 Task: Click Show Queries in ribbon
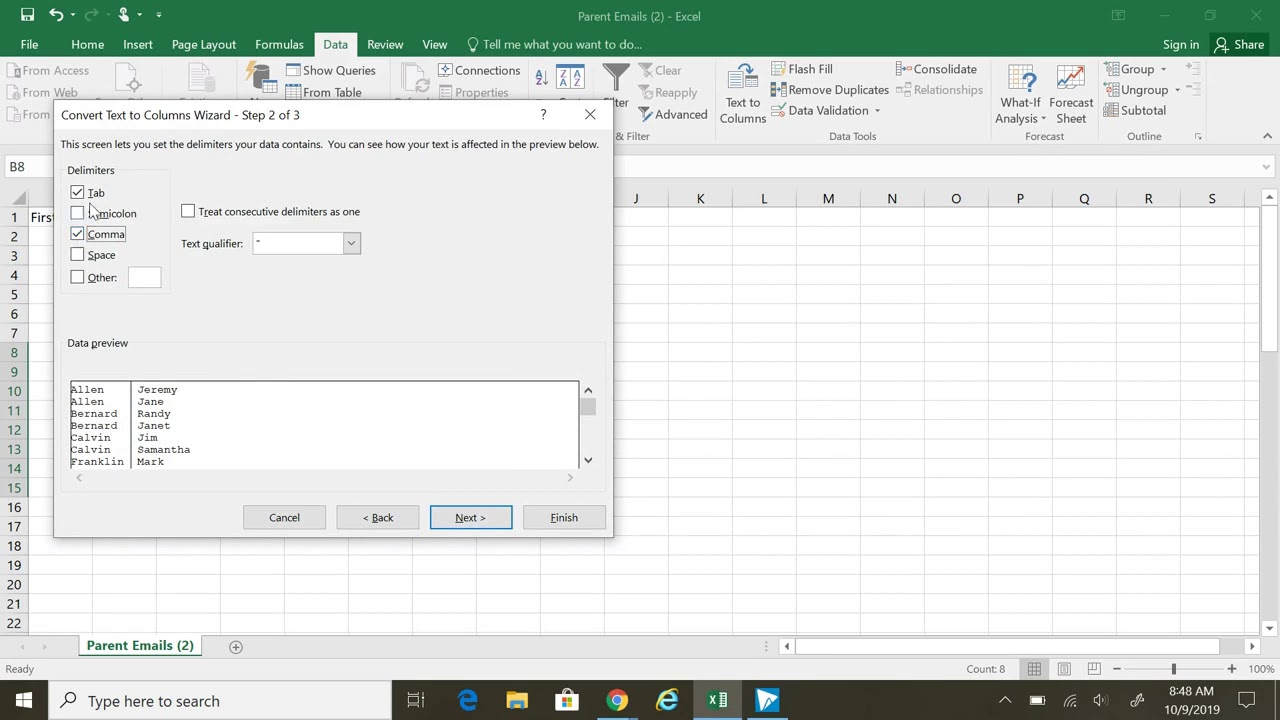[x=330, y=70]
